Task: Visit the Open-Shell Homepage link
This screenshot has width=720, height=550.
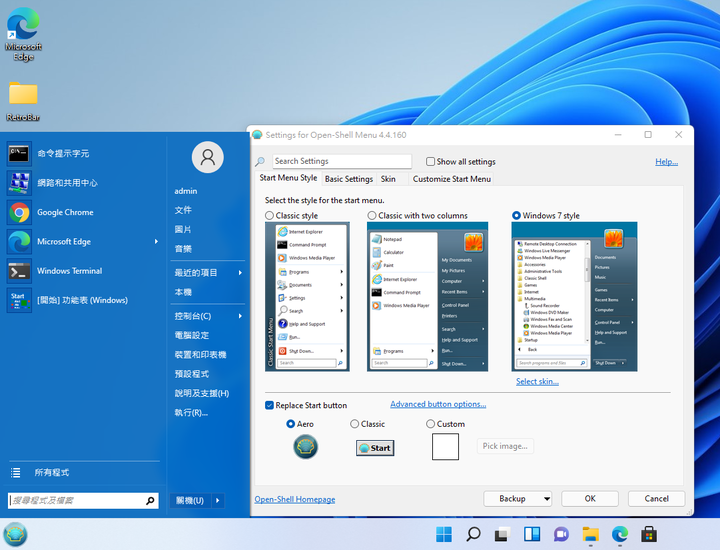Action: pos(295,499)
